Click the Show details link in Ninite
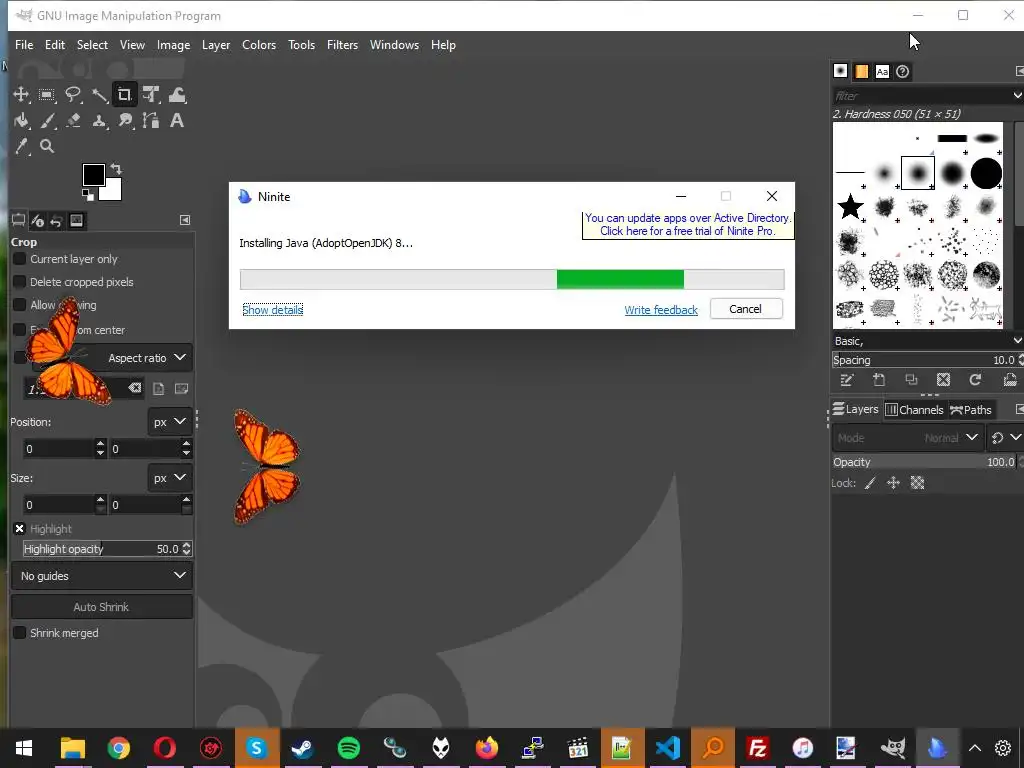The image size is (1024, 768). pyautogui.click(x=272, y=310)
